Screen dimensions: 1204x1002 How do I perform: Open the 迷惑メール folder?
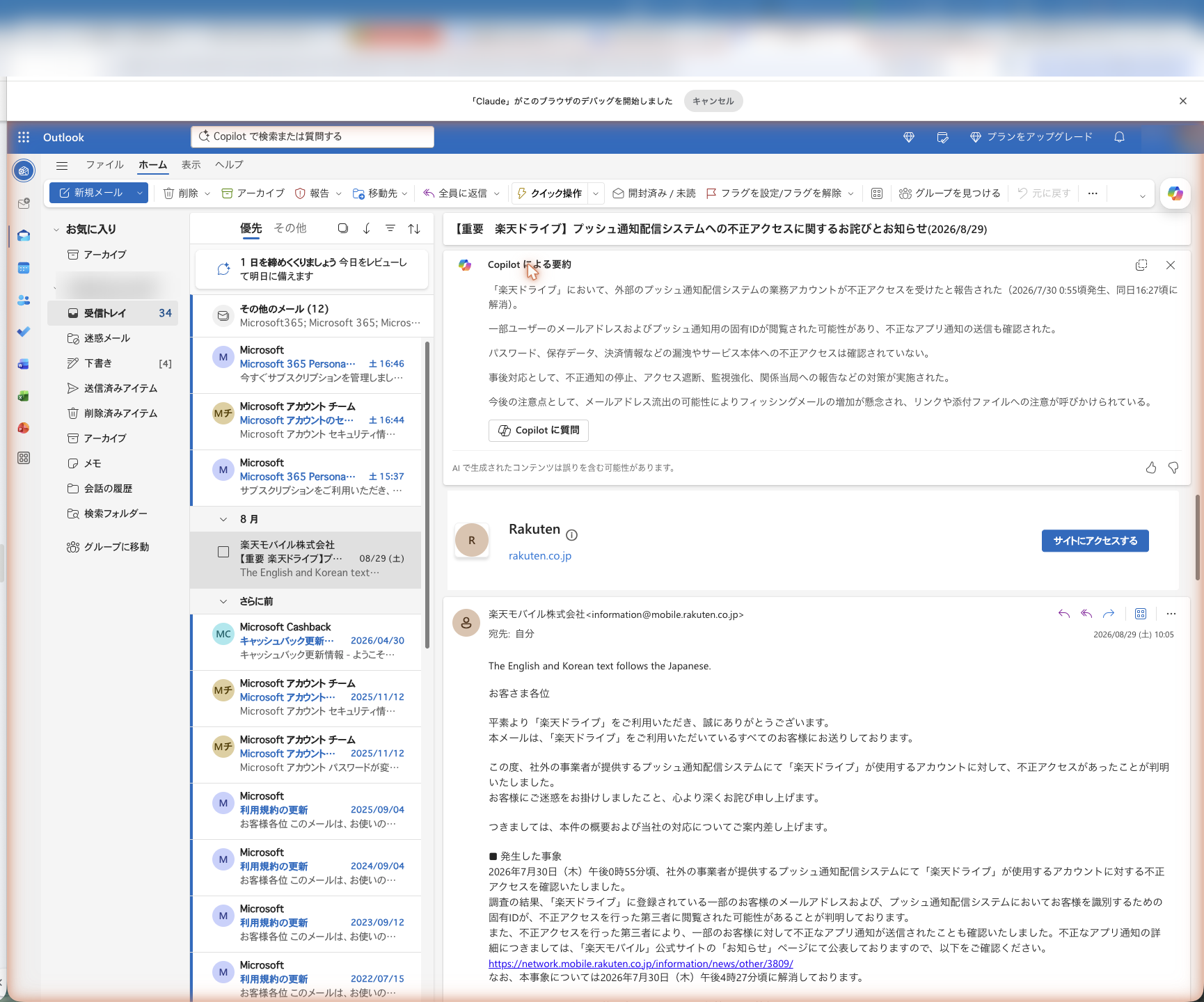click(x=113, y=338)
